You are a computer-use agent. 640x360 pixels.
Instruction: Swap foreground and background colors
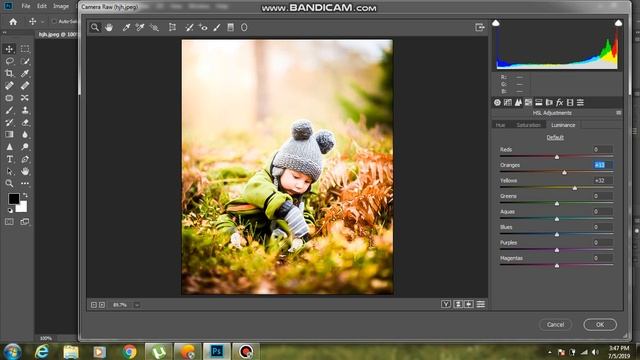25,195
